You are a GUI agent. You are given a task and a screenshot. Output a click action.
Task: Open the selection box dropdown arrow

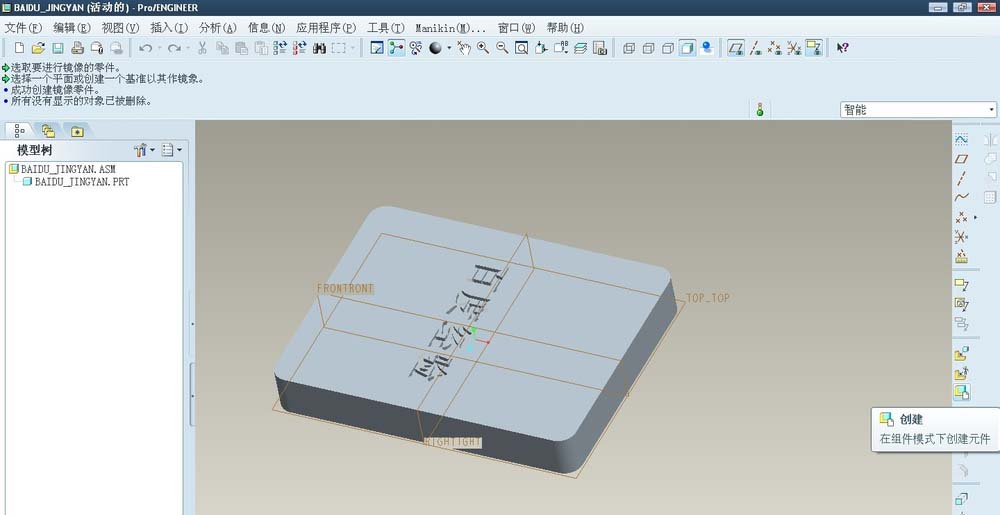click(x=353, y=48)
